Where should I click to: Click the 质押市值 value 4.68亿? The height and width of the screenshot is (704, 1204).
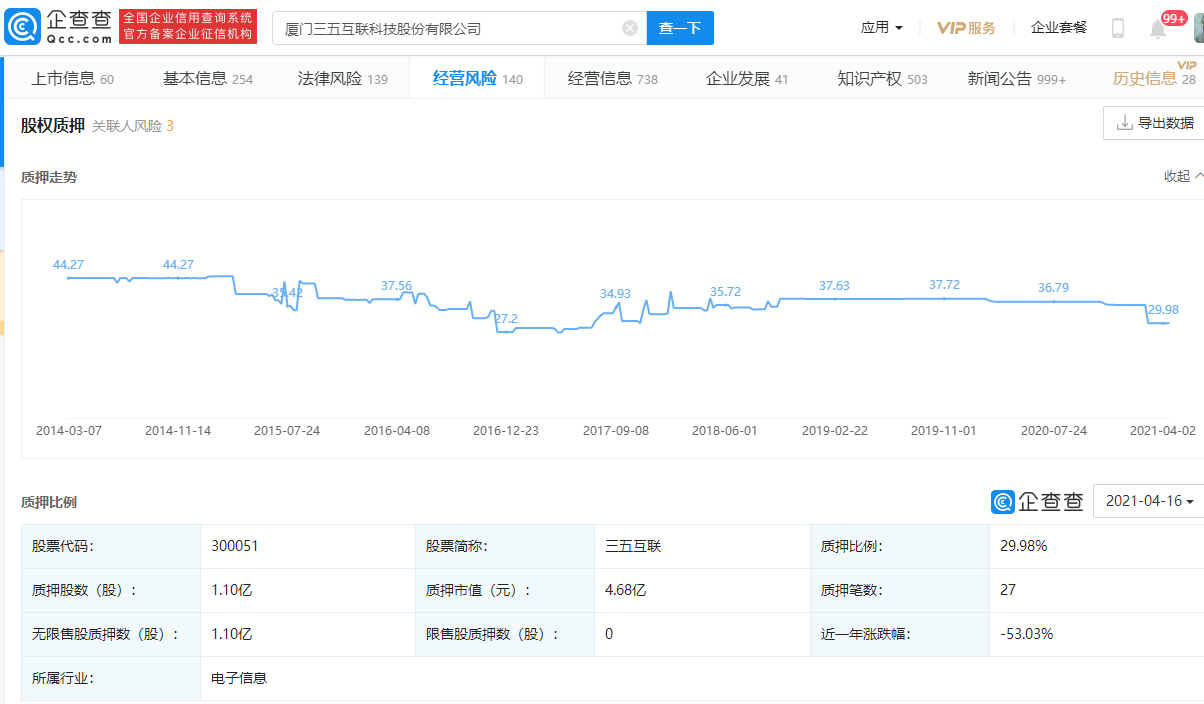click(x=626, y=590)
